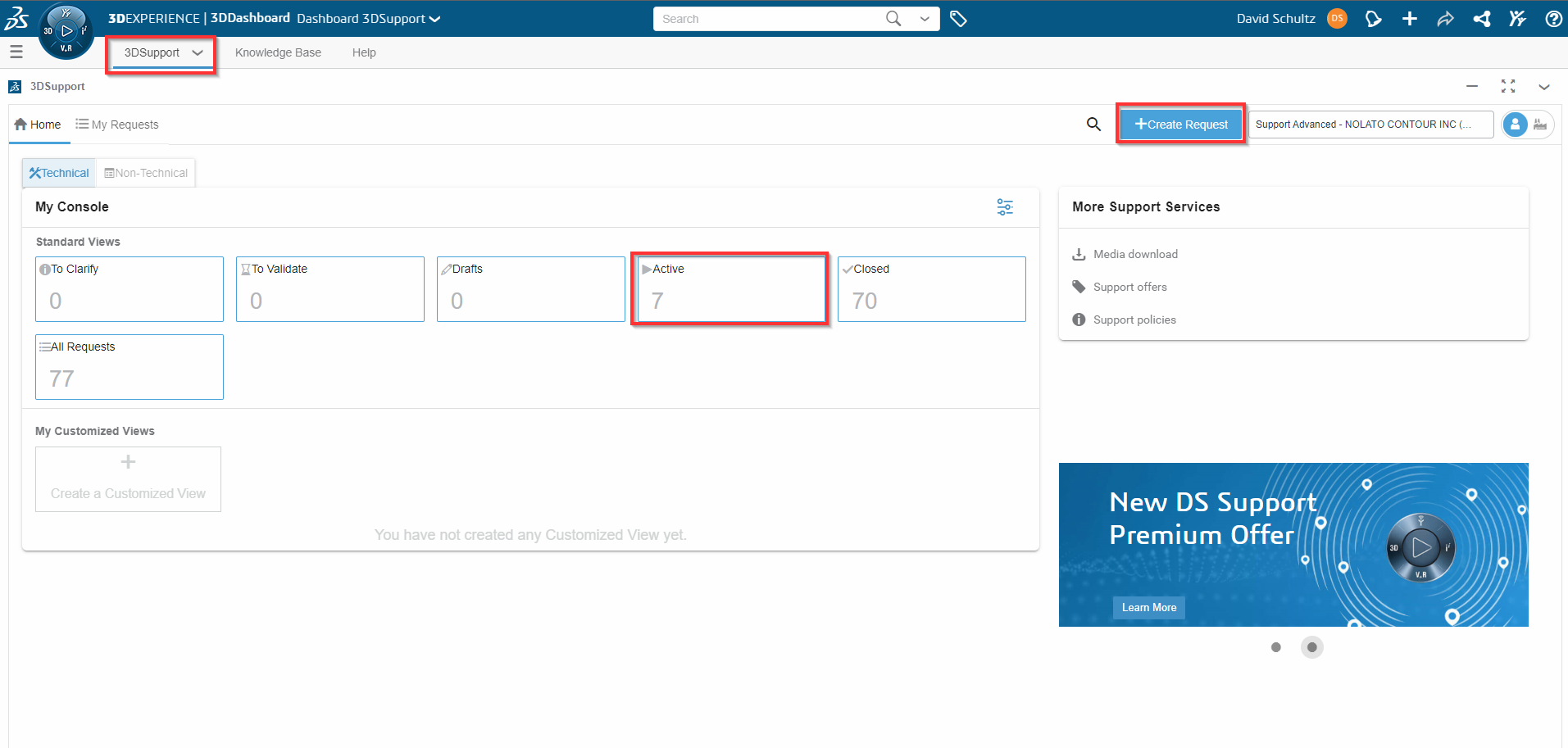Switch to My Requests tab
The height and width of the screenshot is (748, 1568).
pos(117,125)
